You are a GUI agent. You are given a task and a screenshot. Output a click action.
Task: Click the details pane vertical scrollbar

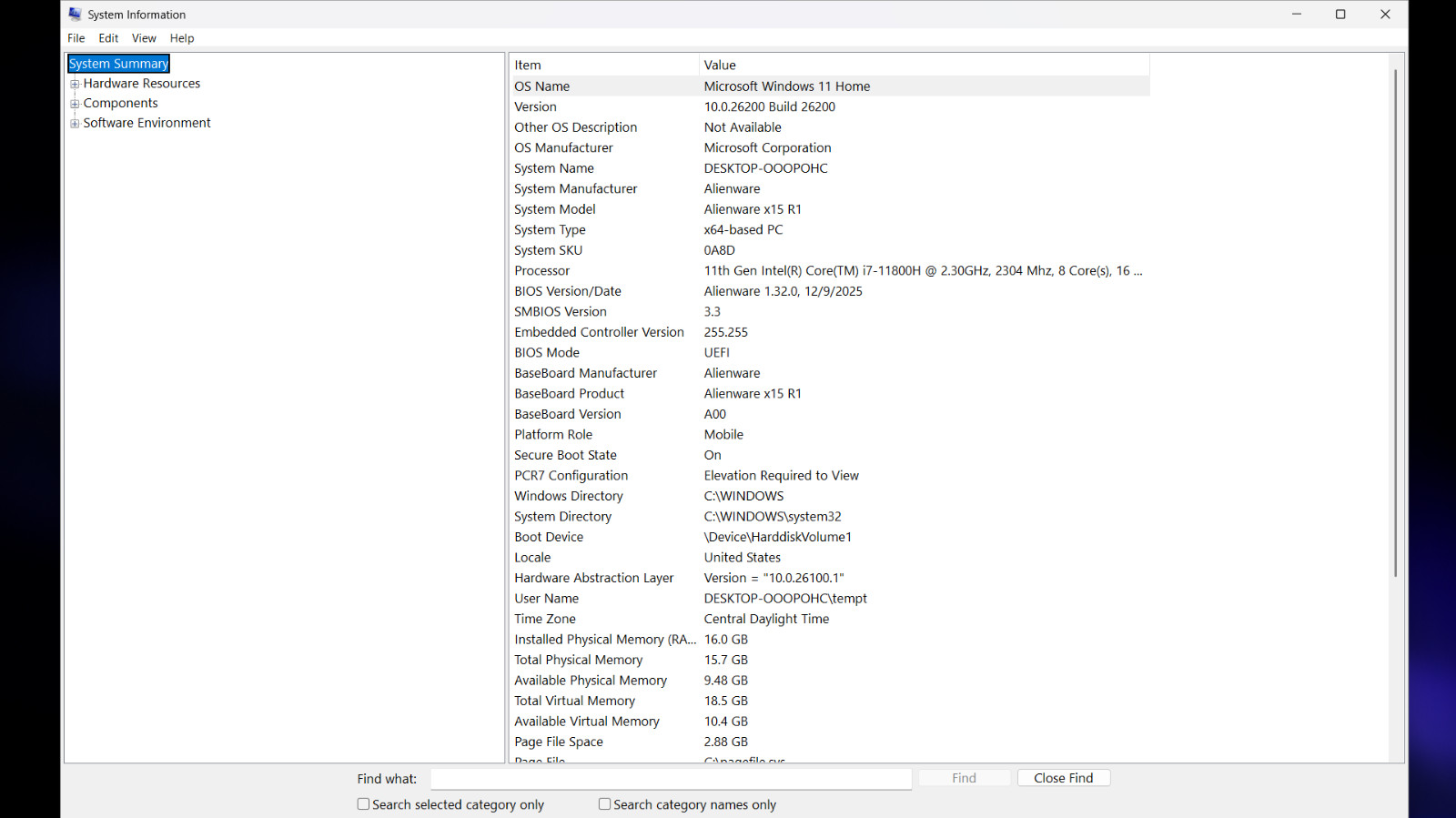tap(1396, 323)
